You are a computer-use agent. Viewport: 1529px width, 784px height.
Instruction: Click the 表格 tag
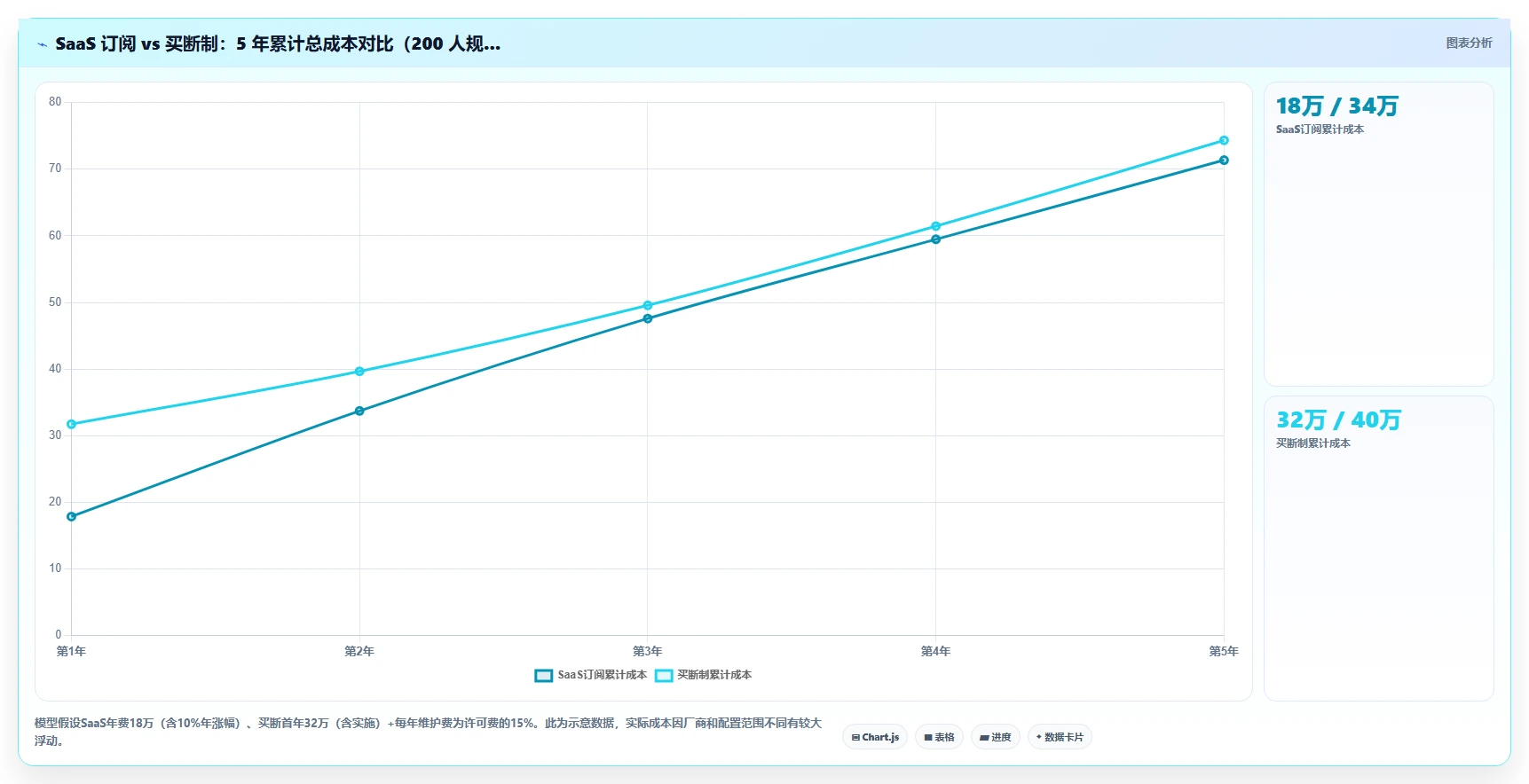939,737
